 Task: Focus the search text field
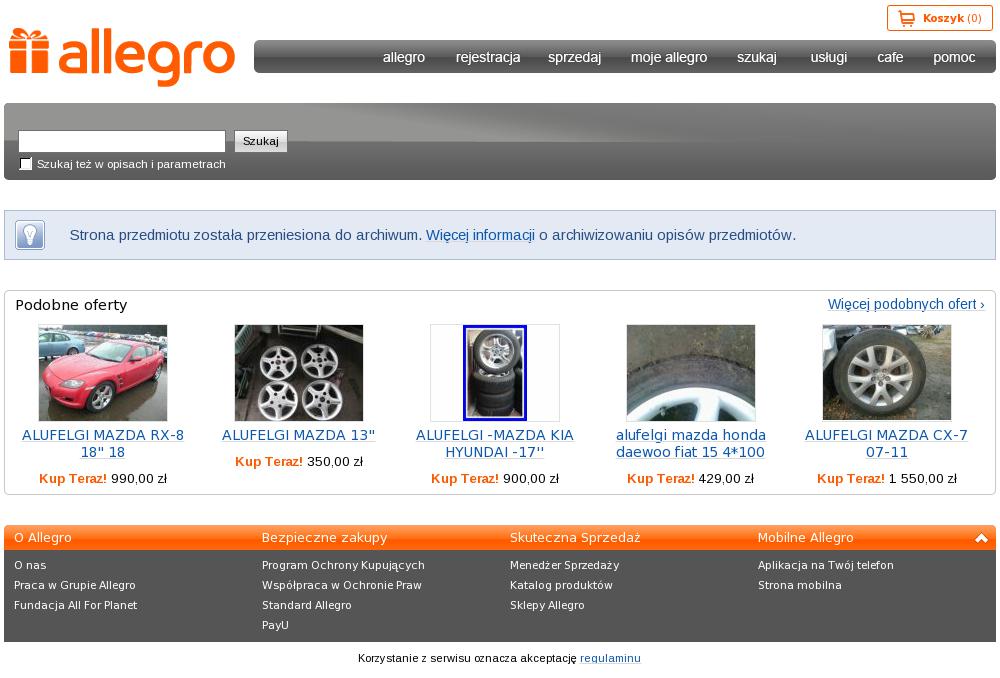pyautogui.click(x=122, y=141)
